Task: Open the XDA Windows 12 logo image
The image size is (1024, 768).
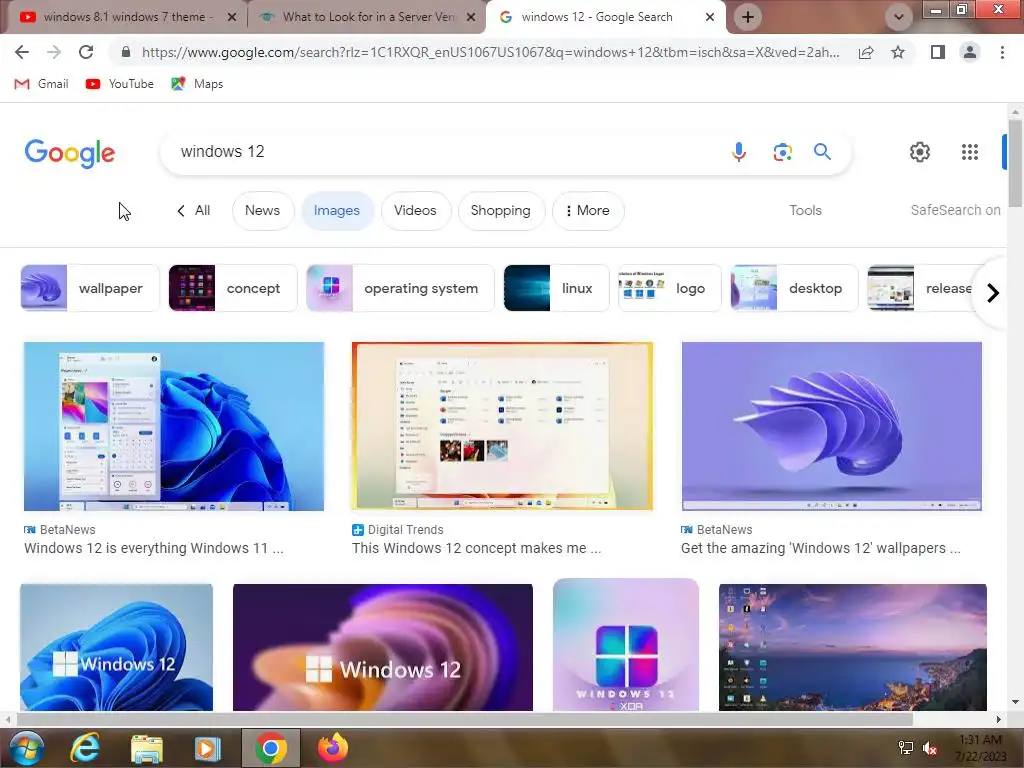Action: pyautogui.click(x=626, y=645)
